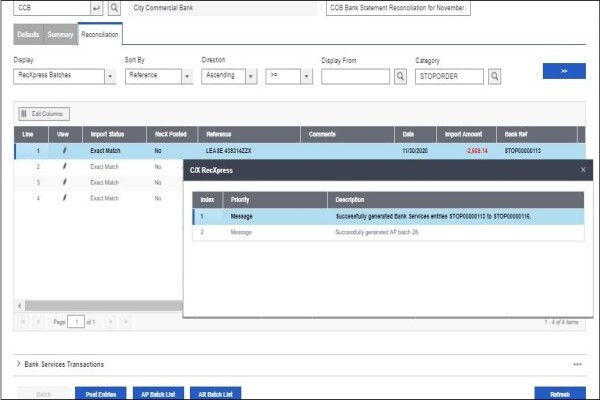Click the pencil view icon on line 1
Viewport: 600px width, 400px height.
64,151
